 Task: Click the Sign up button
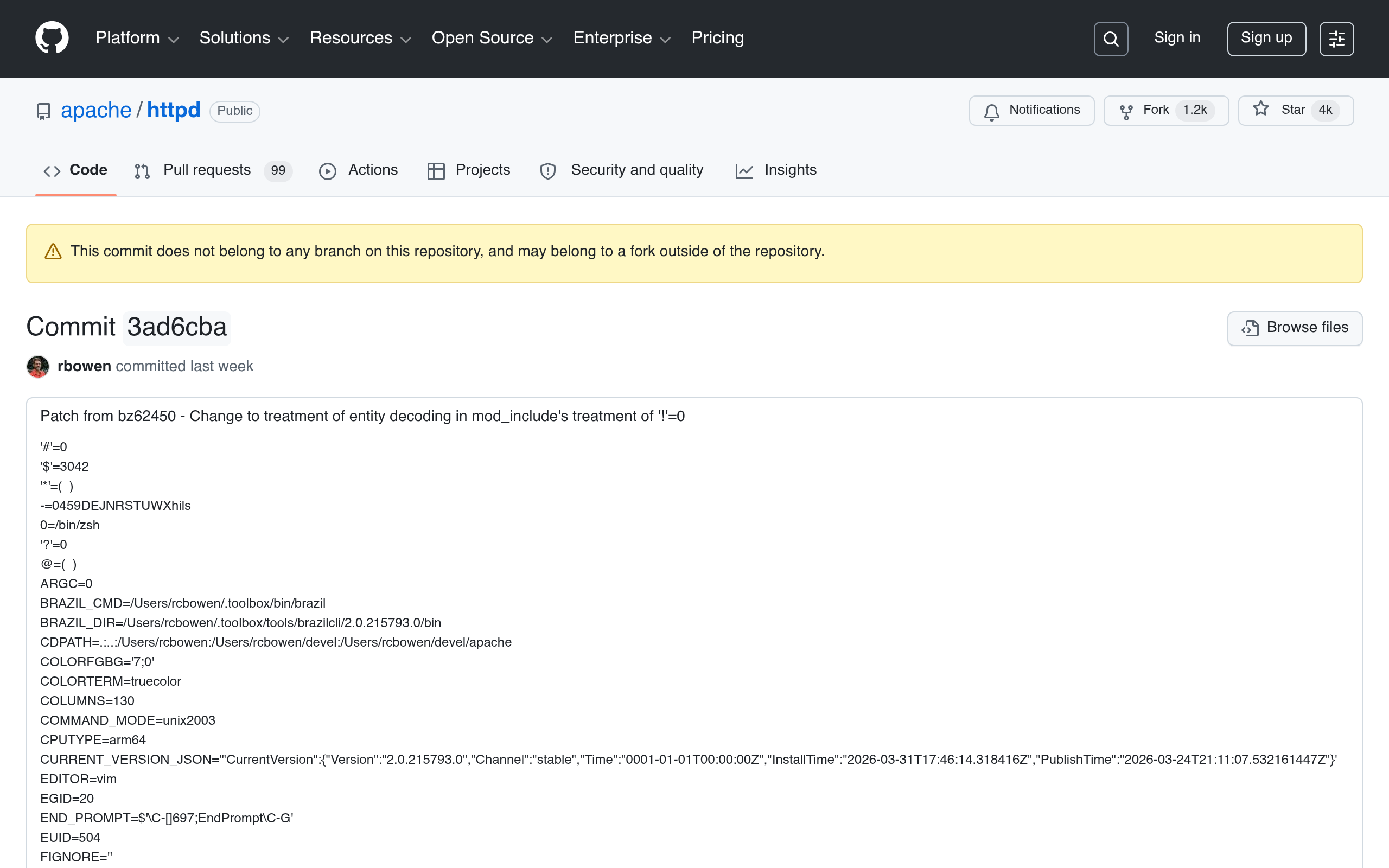point(1266,39)
